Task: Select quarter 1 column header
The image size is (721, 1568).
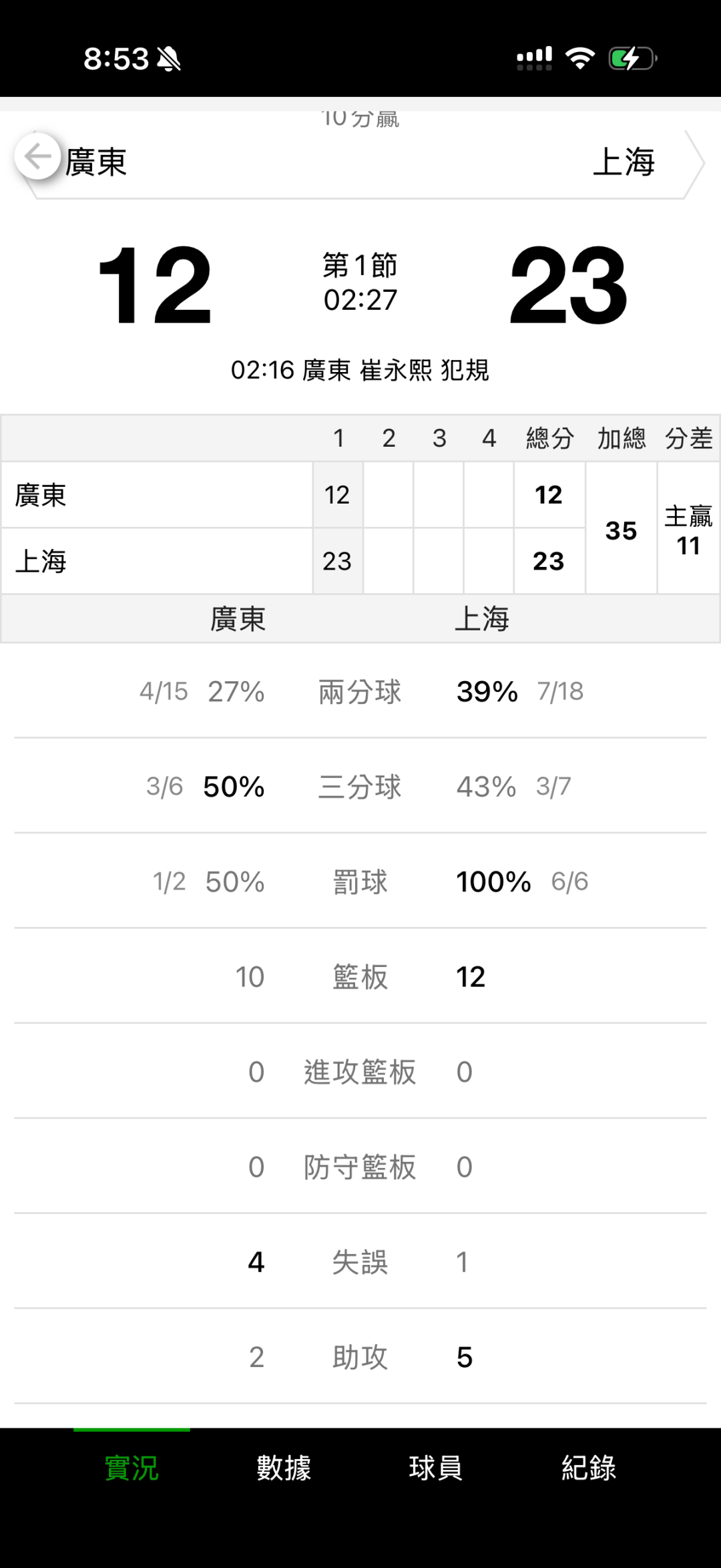Action: 338,439
